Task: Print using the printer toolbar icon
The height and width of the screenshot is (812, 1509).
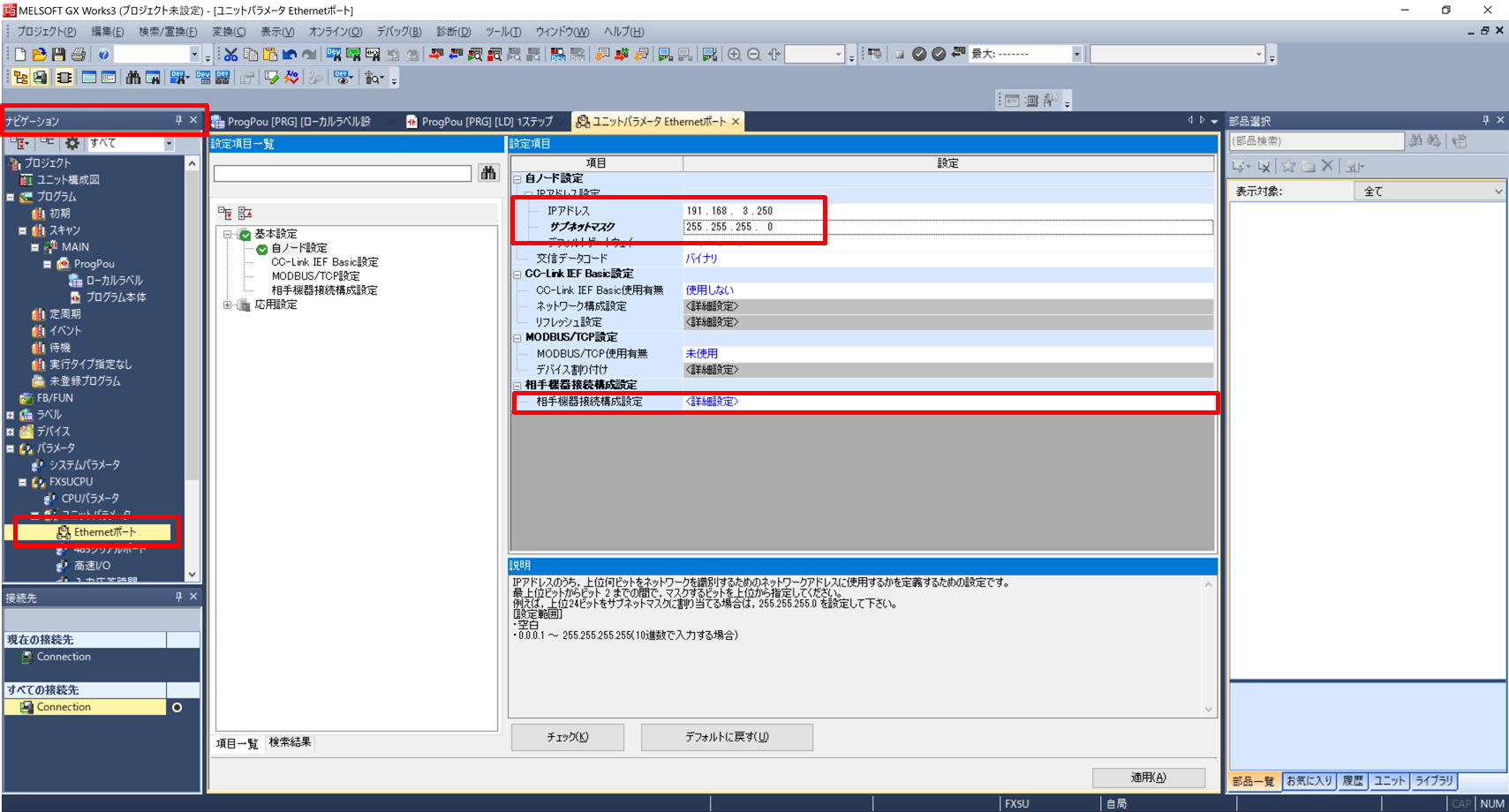Action: point(79,55)
